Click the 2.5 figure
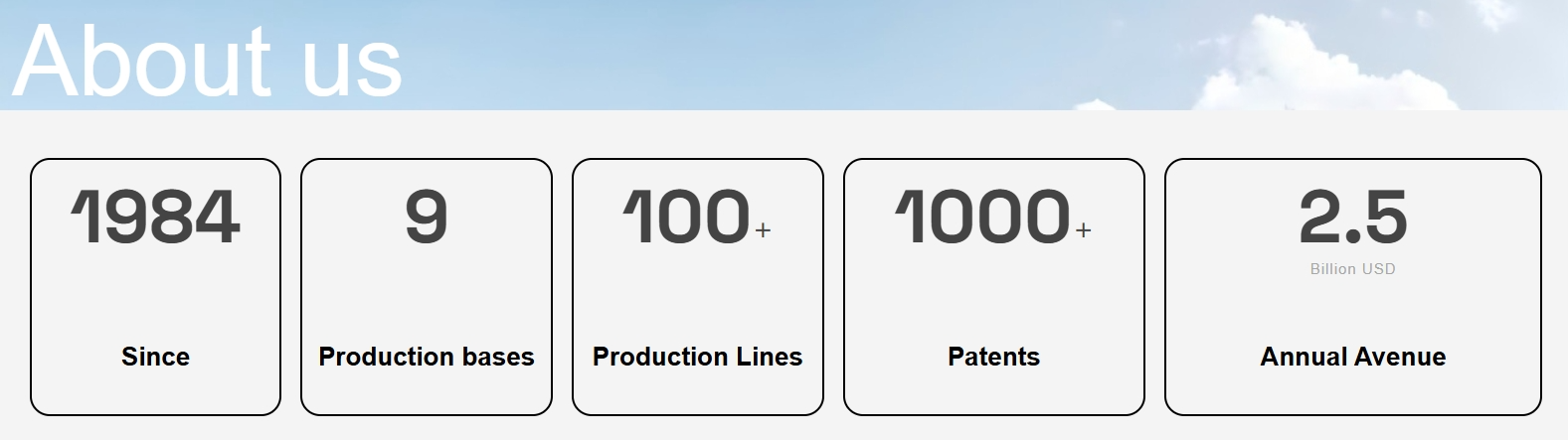1568x440 pixels. 1353,218
